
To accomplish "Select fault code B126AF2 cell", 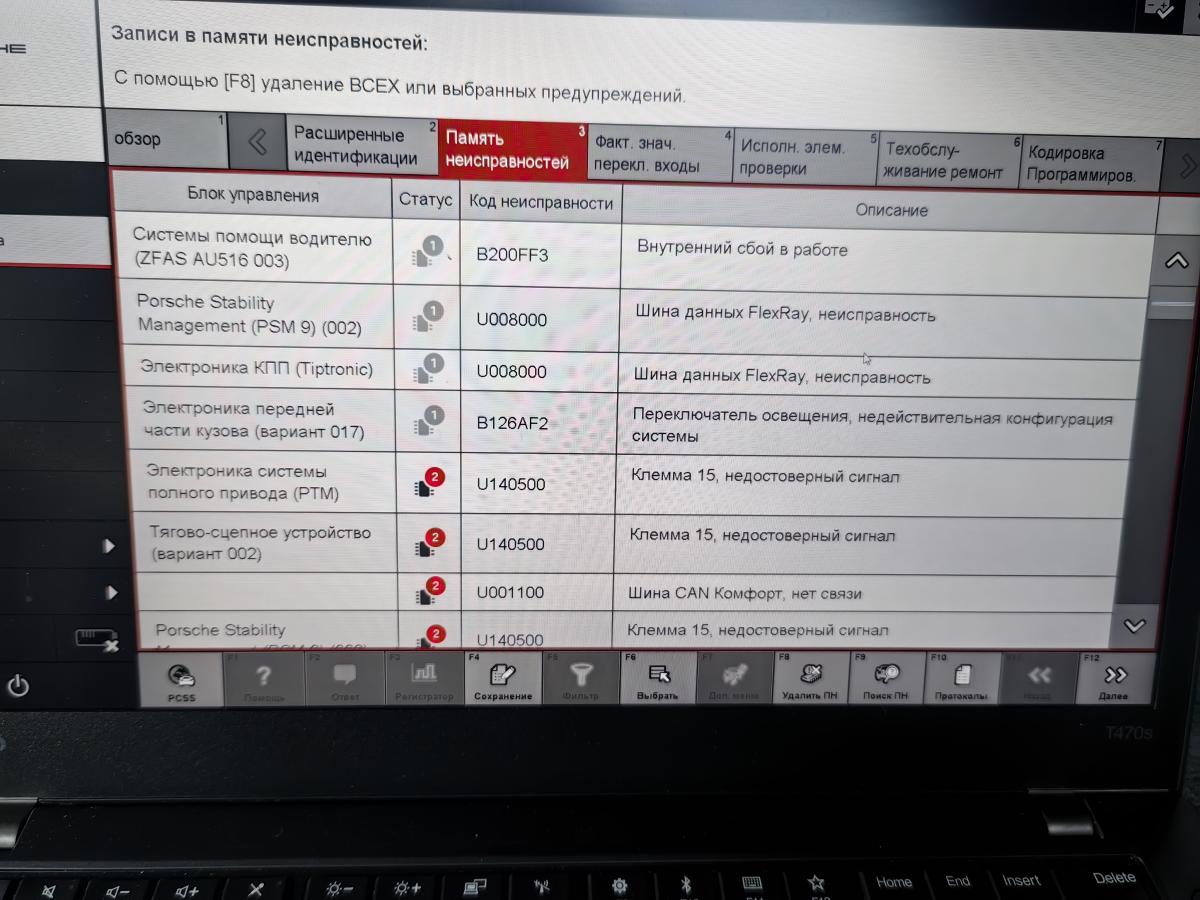I will (x=512, y=423).
